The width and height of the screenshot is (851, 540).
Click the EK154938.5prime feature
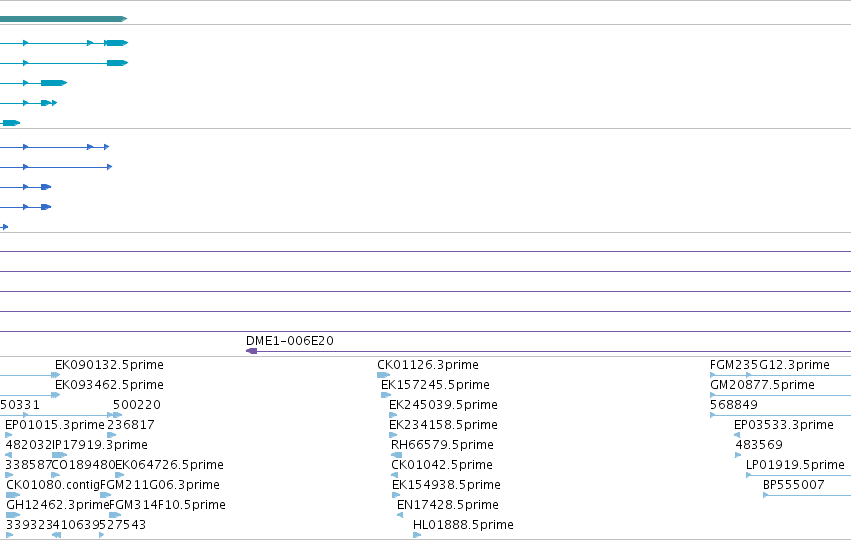point(396,495)
